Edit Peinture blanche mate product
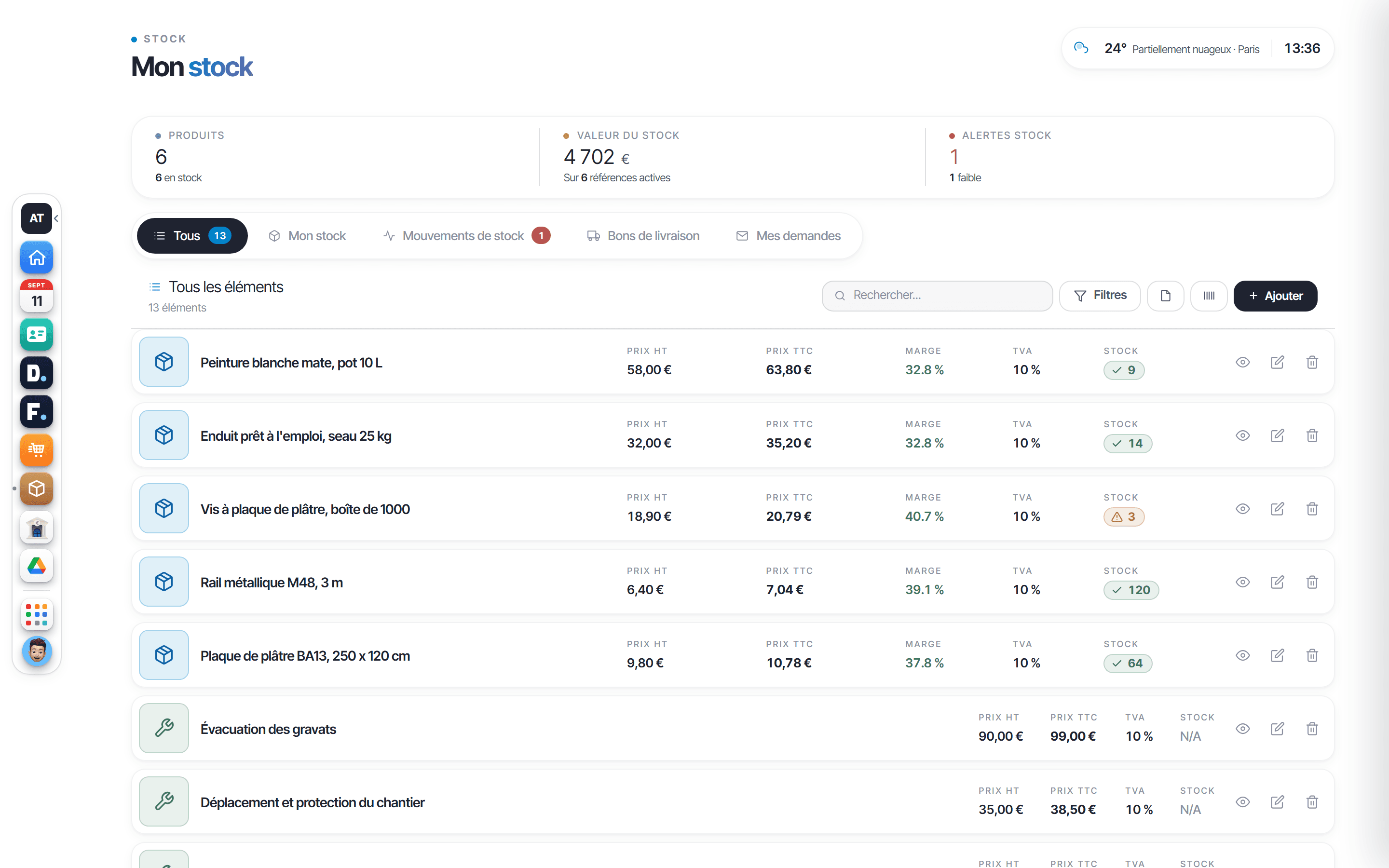 click(x=1277, y=362)
